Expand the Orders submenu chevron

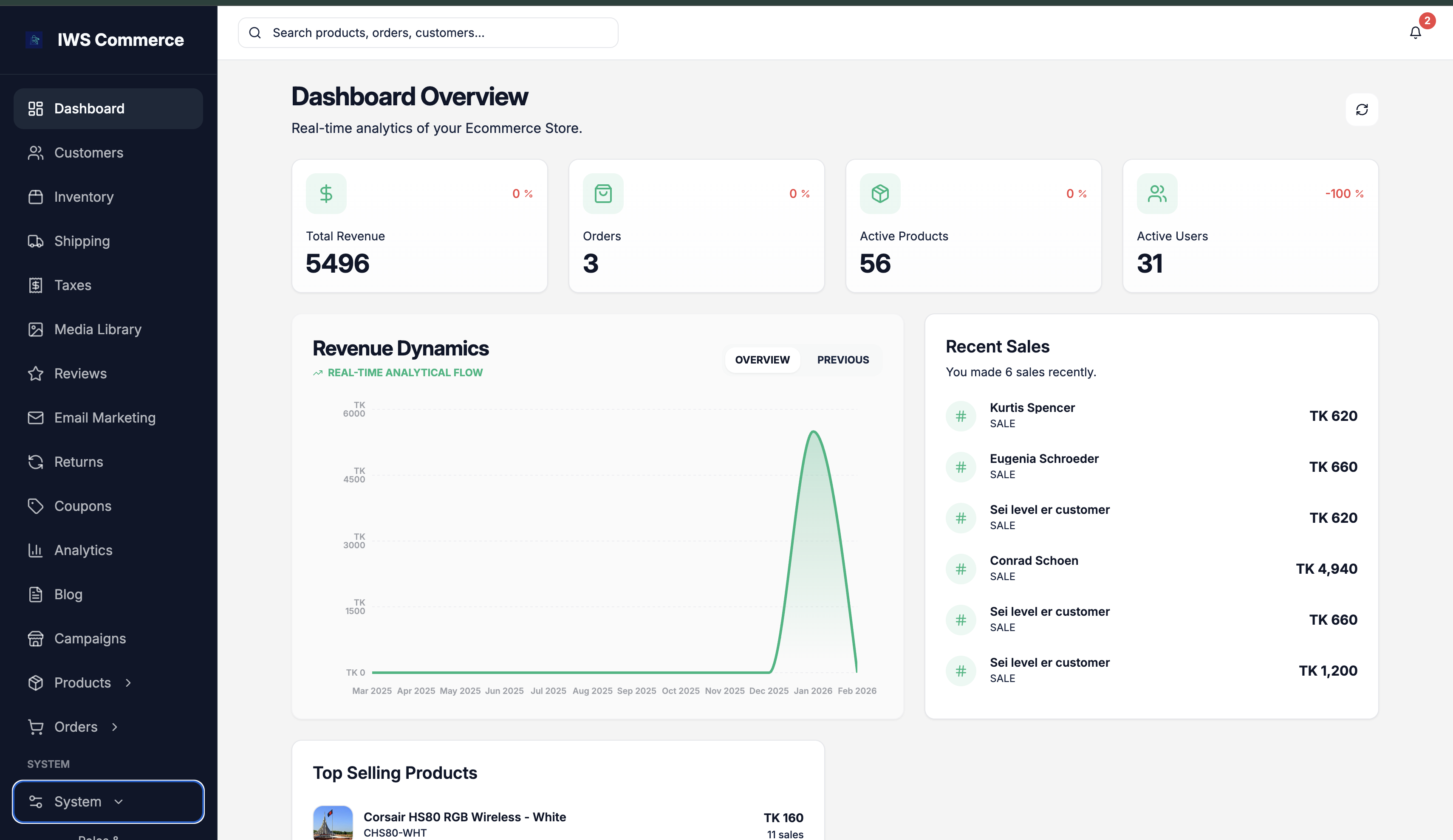(x=115, y=727)
